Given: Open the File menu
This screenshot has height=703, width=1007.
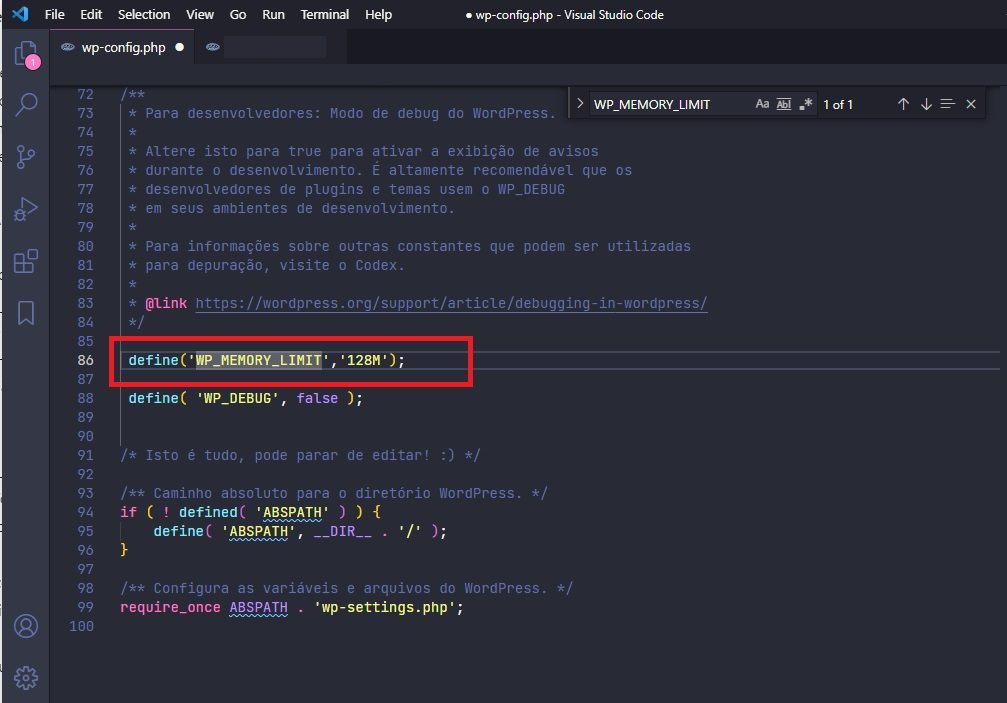Looking at the screenshot, I should click(x=55, y=14).
